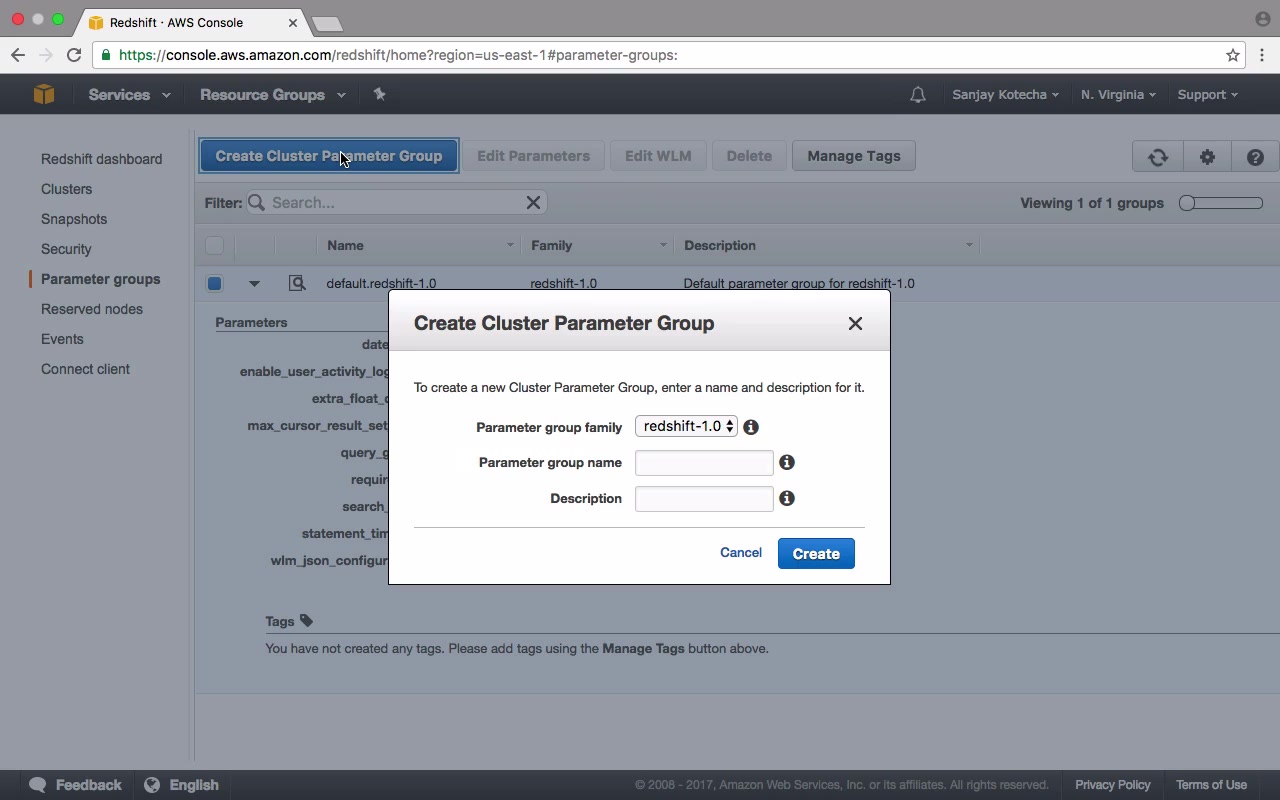Open a new browser tab

click(327, 23)
